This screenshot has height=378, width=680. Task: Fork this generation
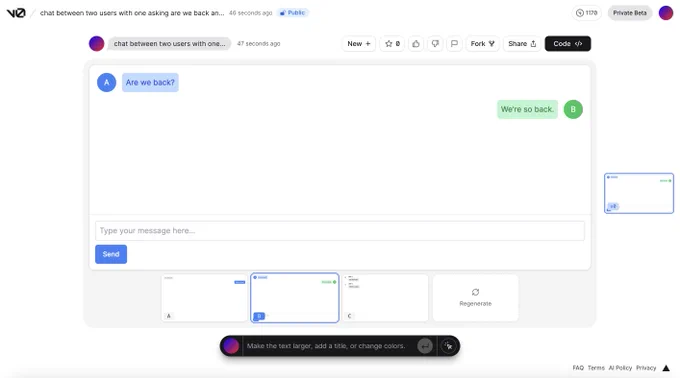(483, 43)
